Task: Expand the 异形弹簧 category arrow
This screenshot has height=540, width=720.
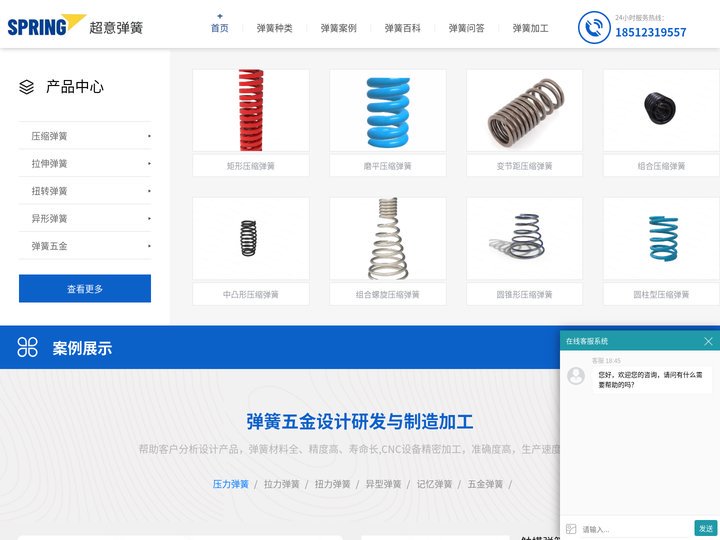Action: [149, 219]
